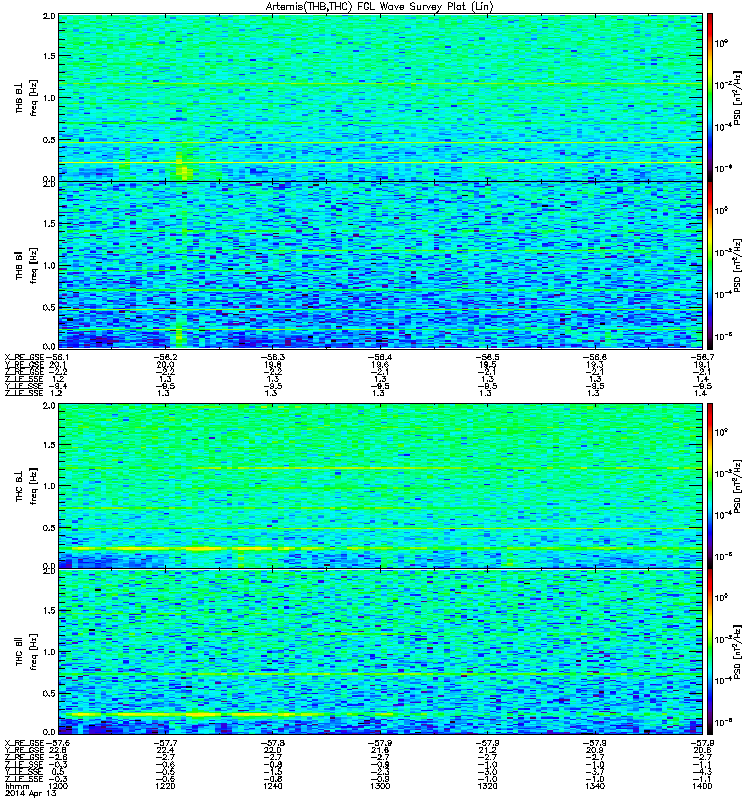The image size is (750, 800).
Task: Click the '1.5' frequency tick of the THC B∥ panel
Action: pyautogui.click(x=49, y=610)
